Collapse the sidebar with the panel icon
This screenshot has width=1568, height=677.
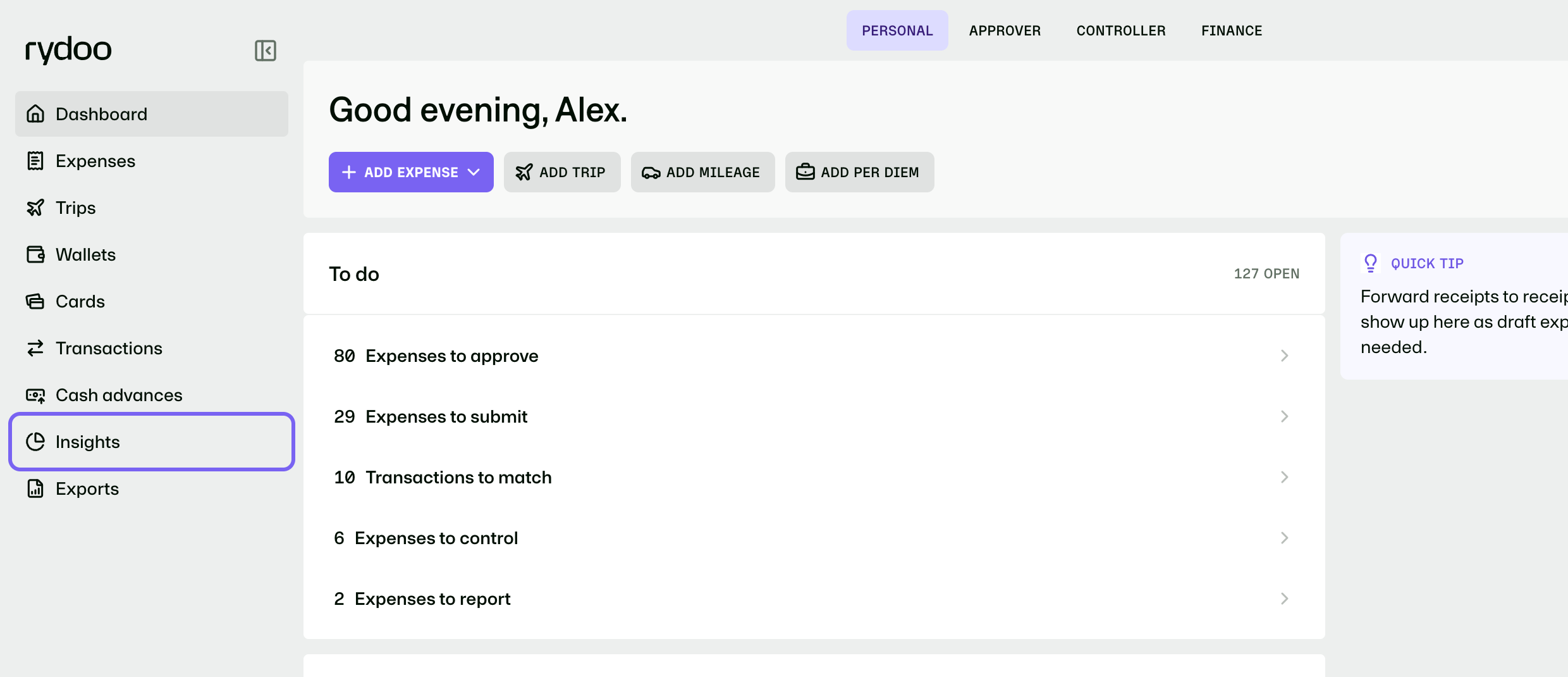[x=266, y=51]
